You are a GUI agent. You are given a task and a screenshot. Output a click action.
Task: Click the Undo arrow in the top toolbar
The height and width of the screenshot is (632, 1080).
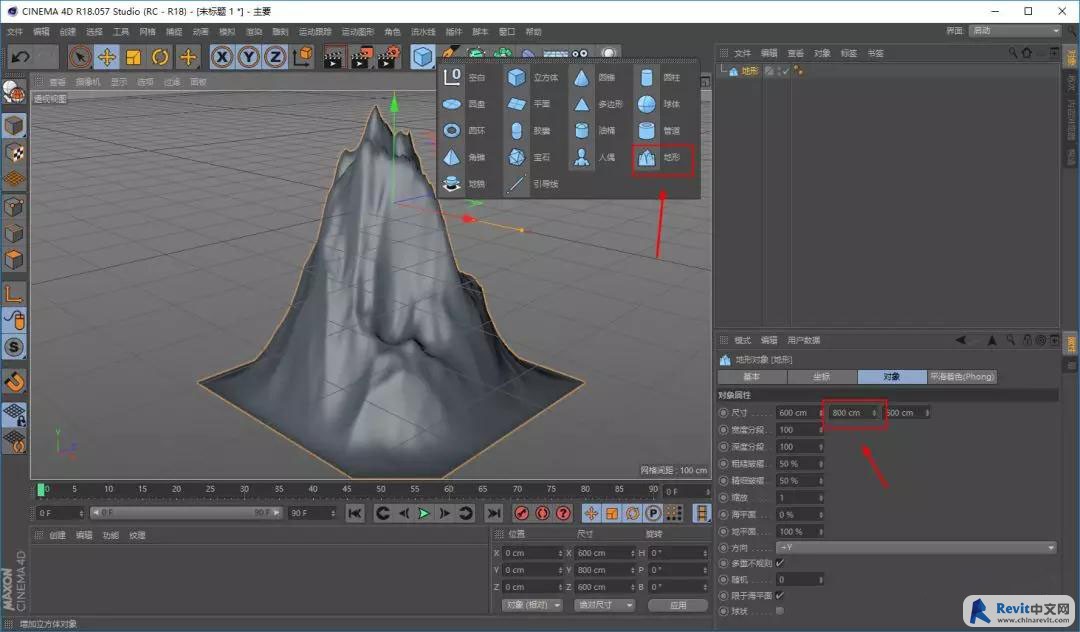pos(20,56)
